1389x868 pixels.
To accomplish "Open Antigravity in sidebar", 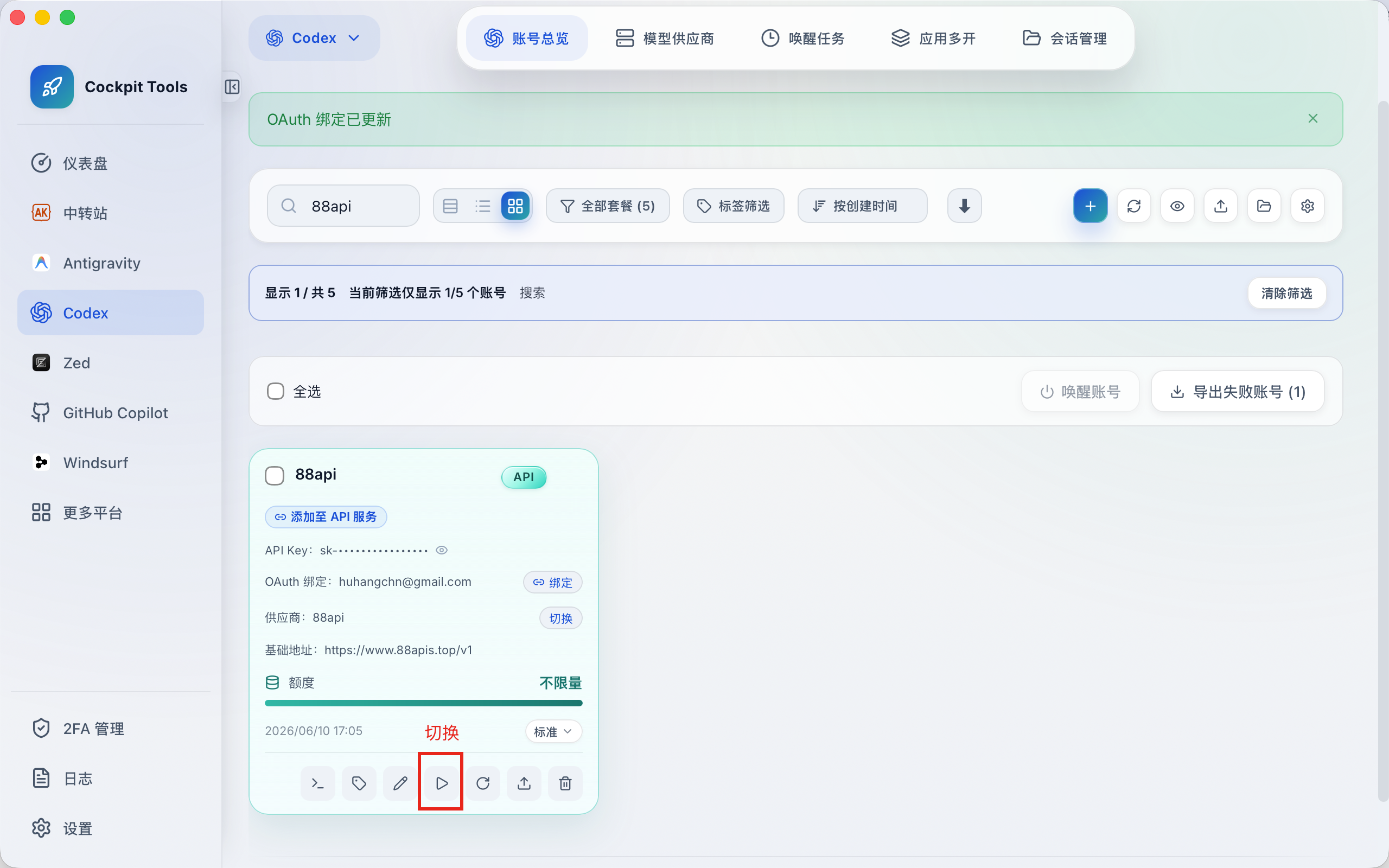I will pos(111,263).
